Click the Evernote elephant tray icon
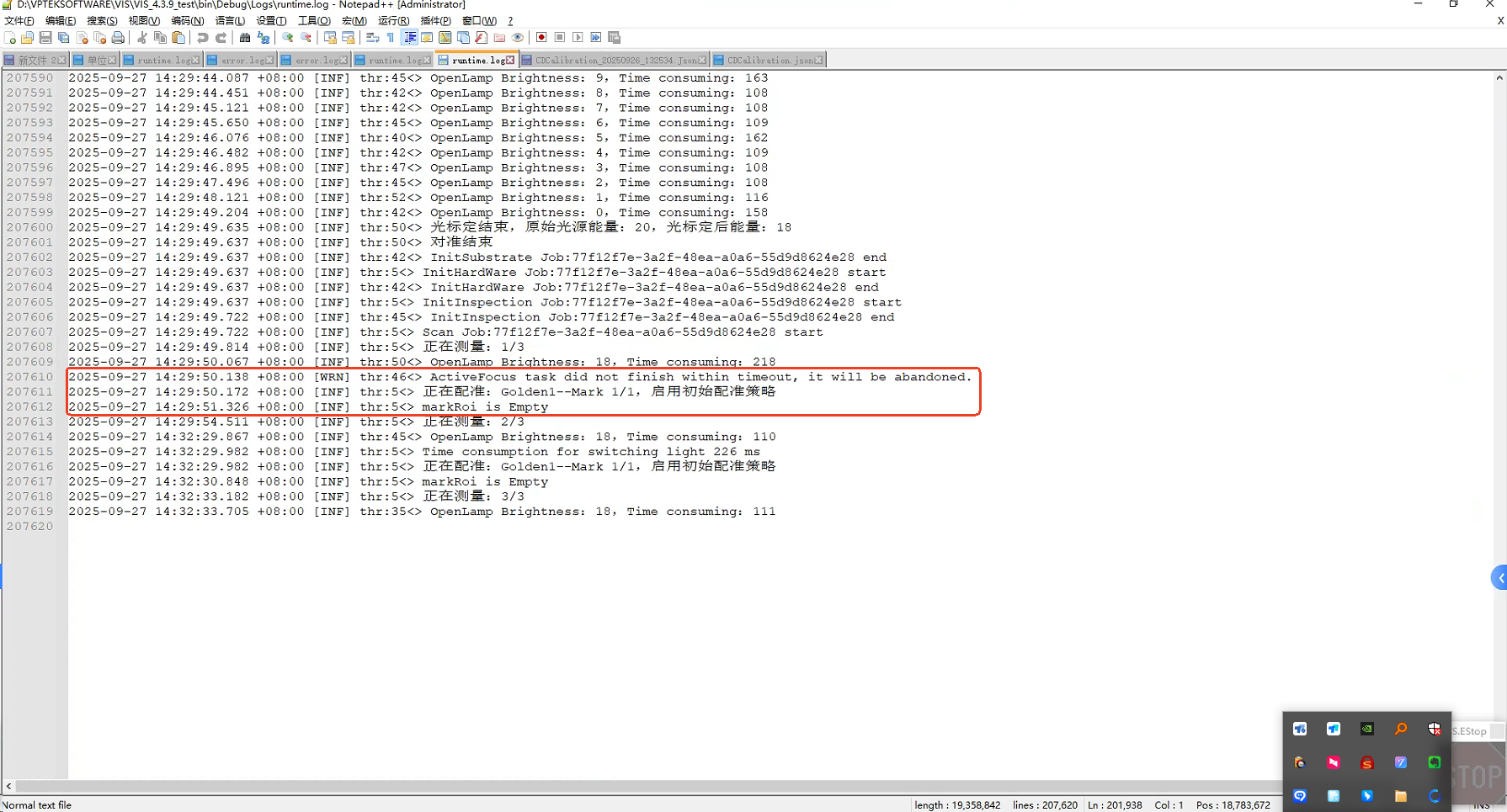 [1434, 762]
